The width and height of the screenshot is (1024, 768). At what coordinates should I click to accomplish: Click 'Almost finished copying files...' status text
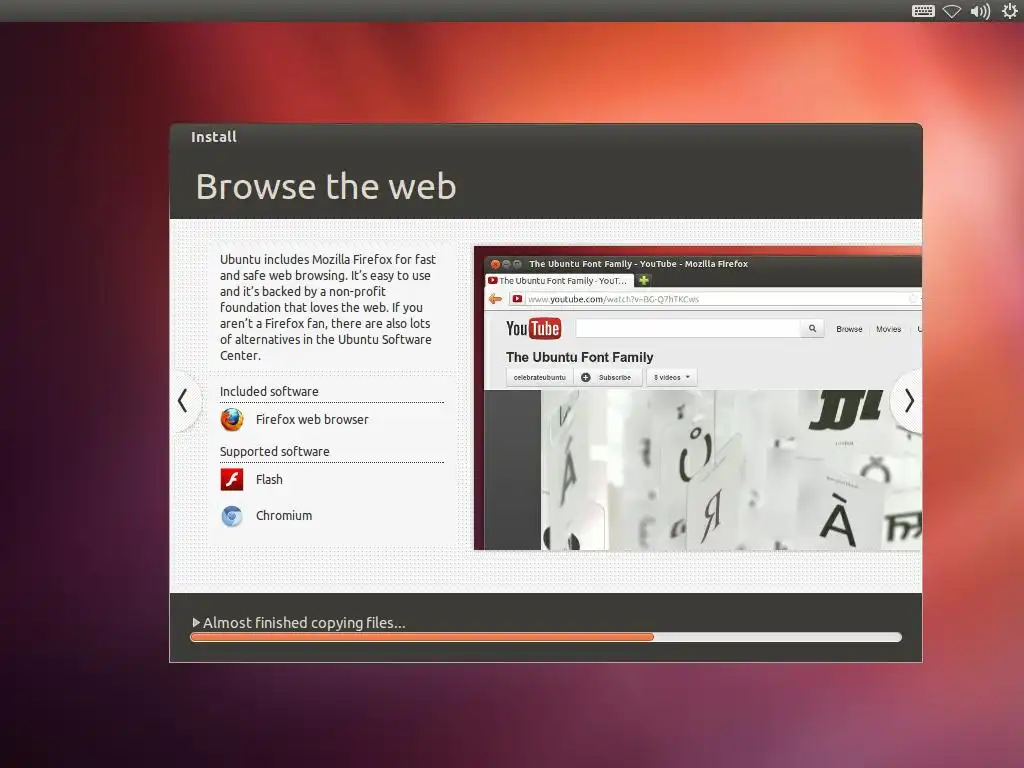pyautogui.click(x=304, y=622)
